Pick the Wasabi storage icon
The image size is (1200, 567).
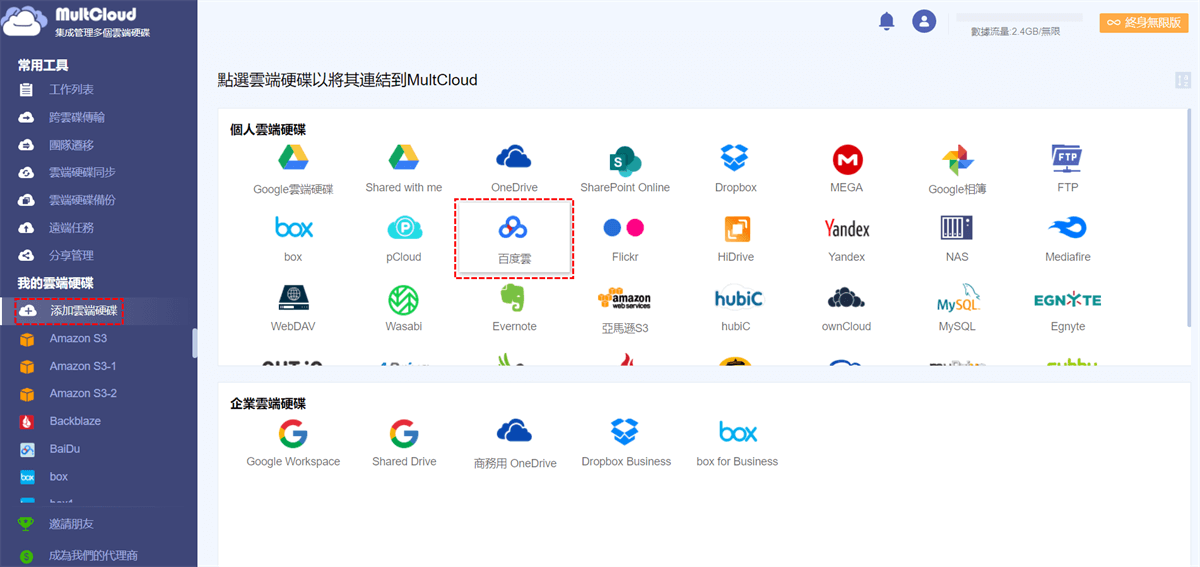point(403,298)
